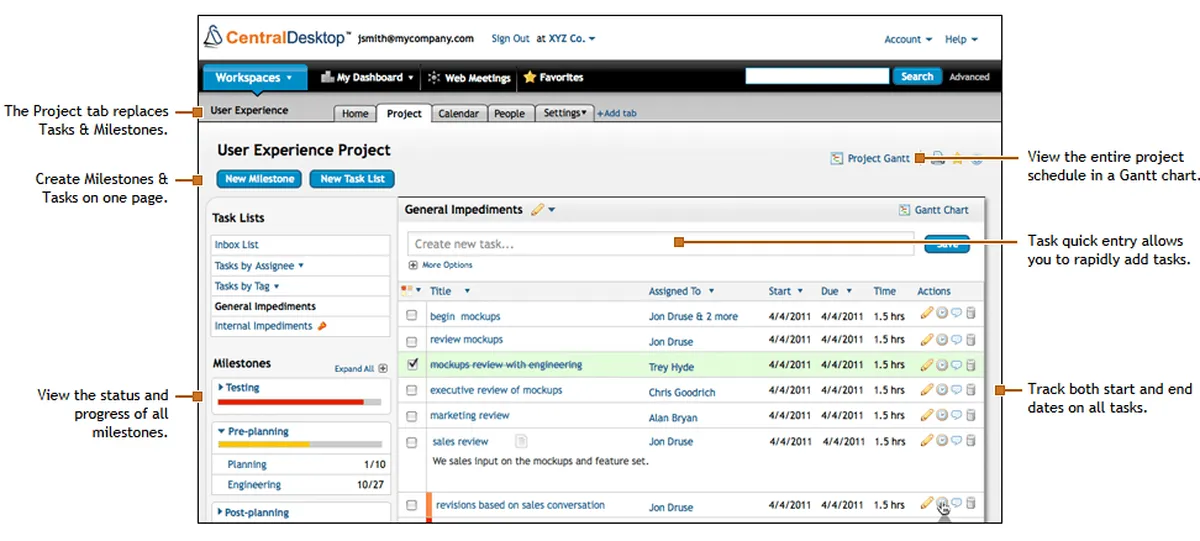
Task: Open the Account dropdown menu
Action: (x=908, y=39)
